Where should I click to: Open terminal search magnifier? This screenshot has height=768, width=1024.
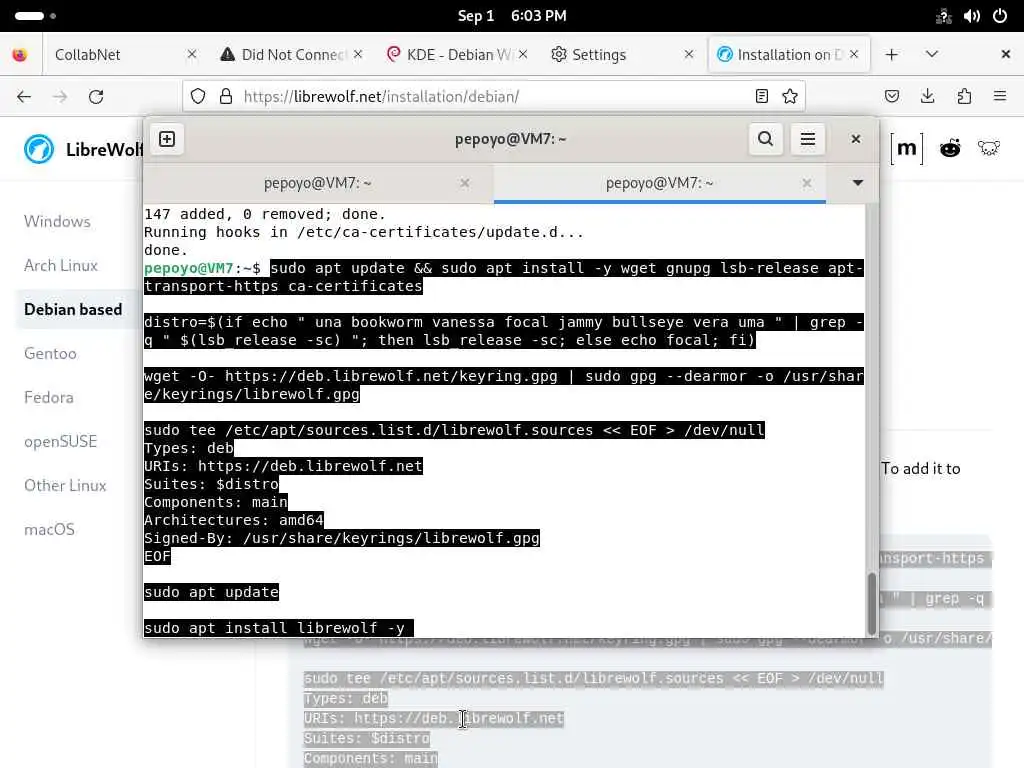pyautogui.click(x=765, y=139)
